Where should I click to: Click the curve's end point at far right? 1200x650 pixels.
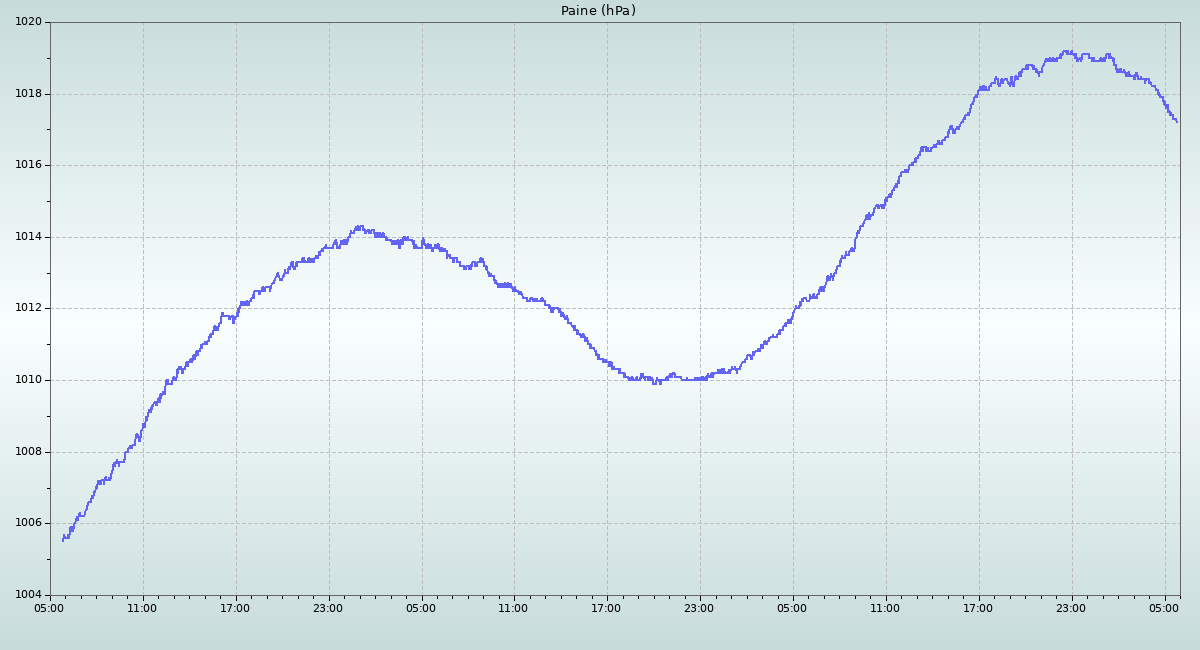[1177, 122]
